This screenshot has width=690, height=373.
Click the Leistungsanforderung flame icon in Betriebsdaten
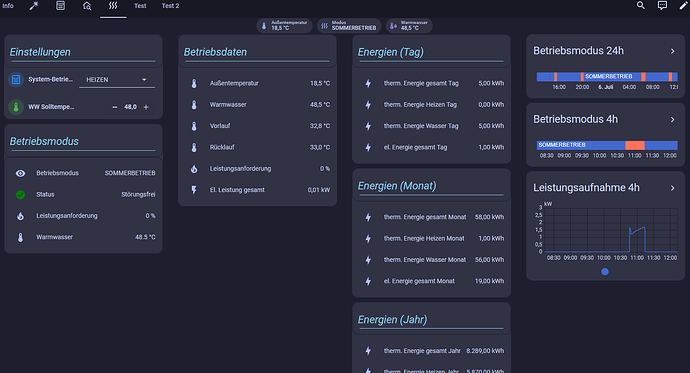194,168
